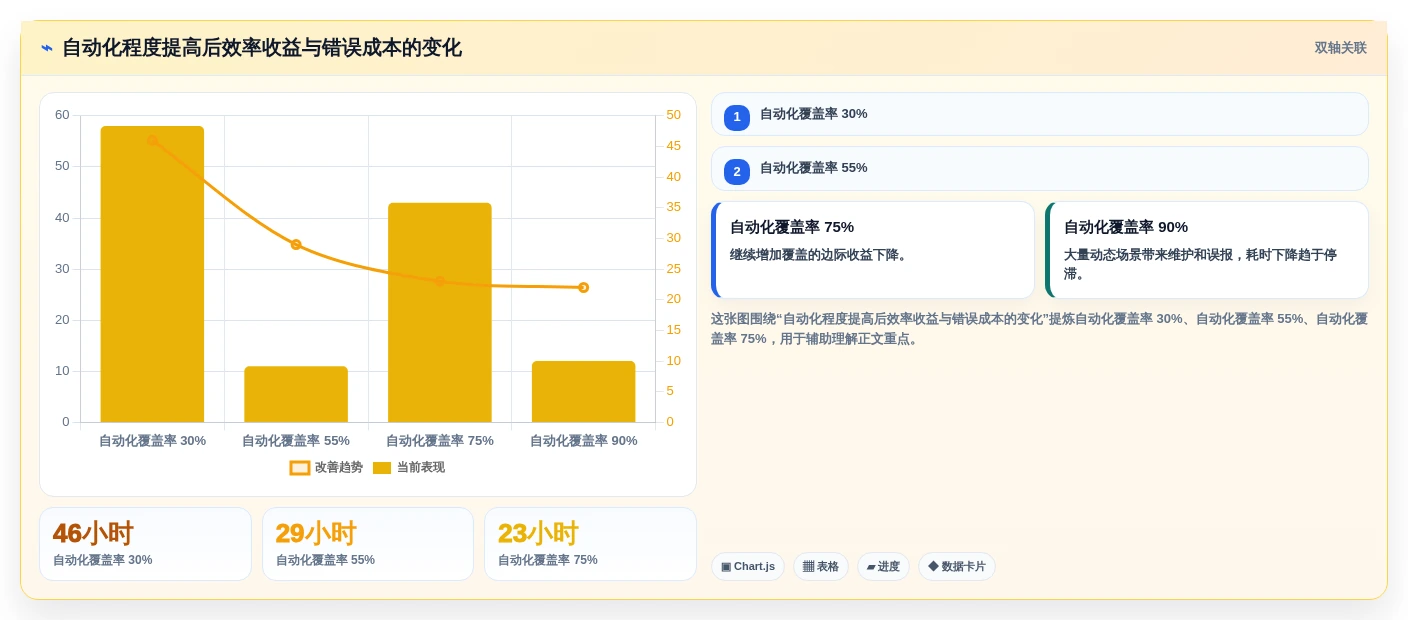Open the 46小时 stat card

click(145, 544)
